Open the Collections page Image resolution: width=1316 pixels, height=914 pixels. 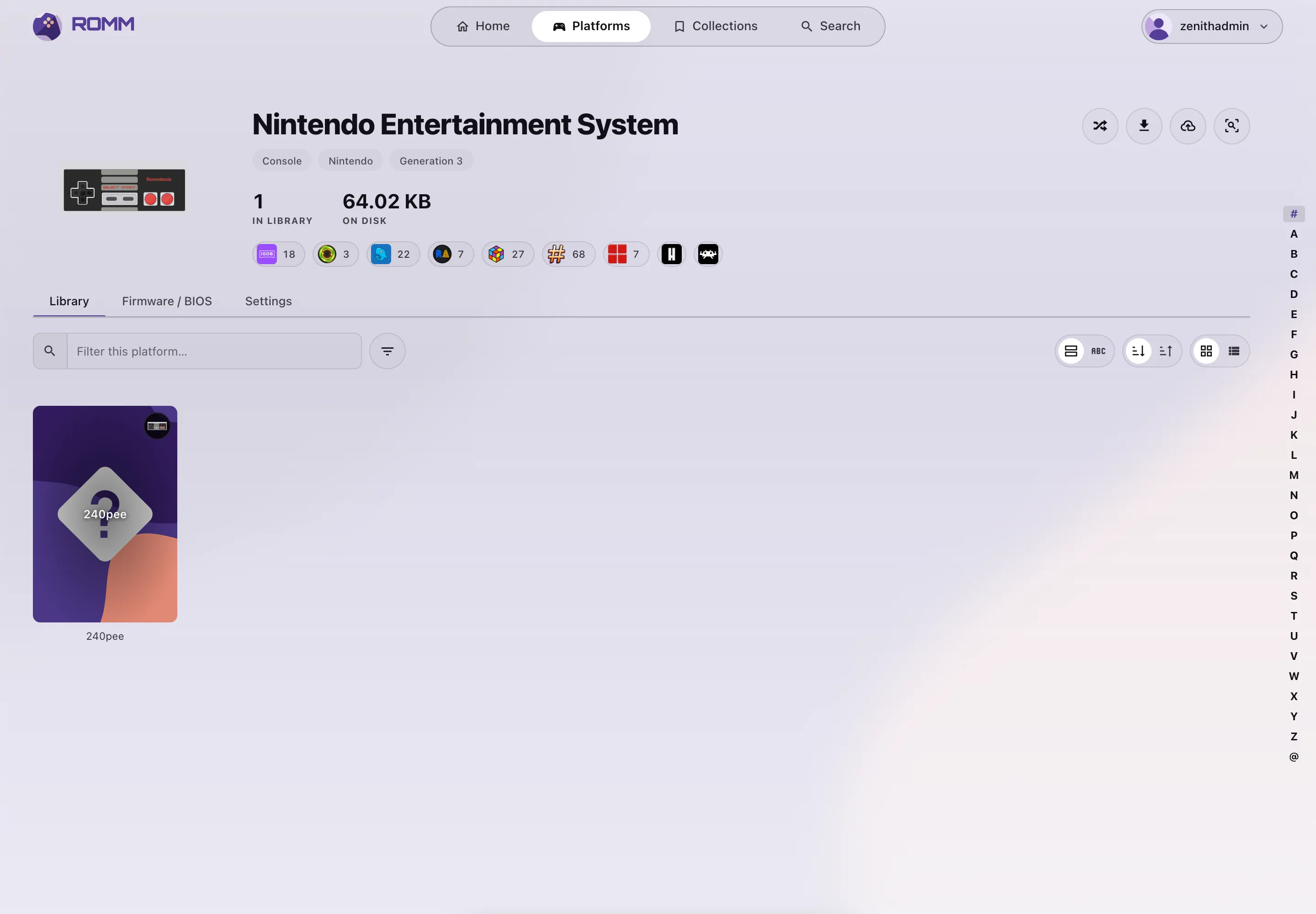(715, 27)
